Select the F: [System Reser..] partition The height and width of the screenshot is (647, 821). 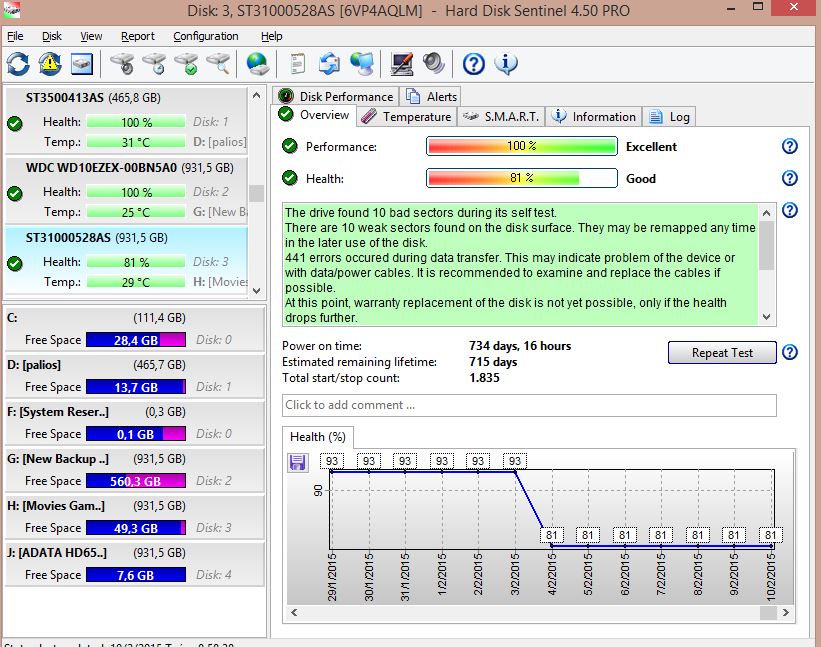click(135, 423)
